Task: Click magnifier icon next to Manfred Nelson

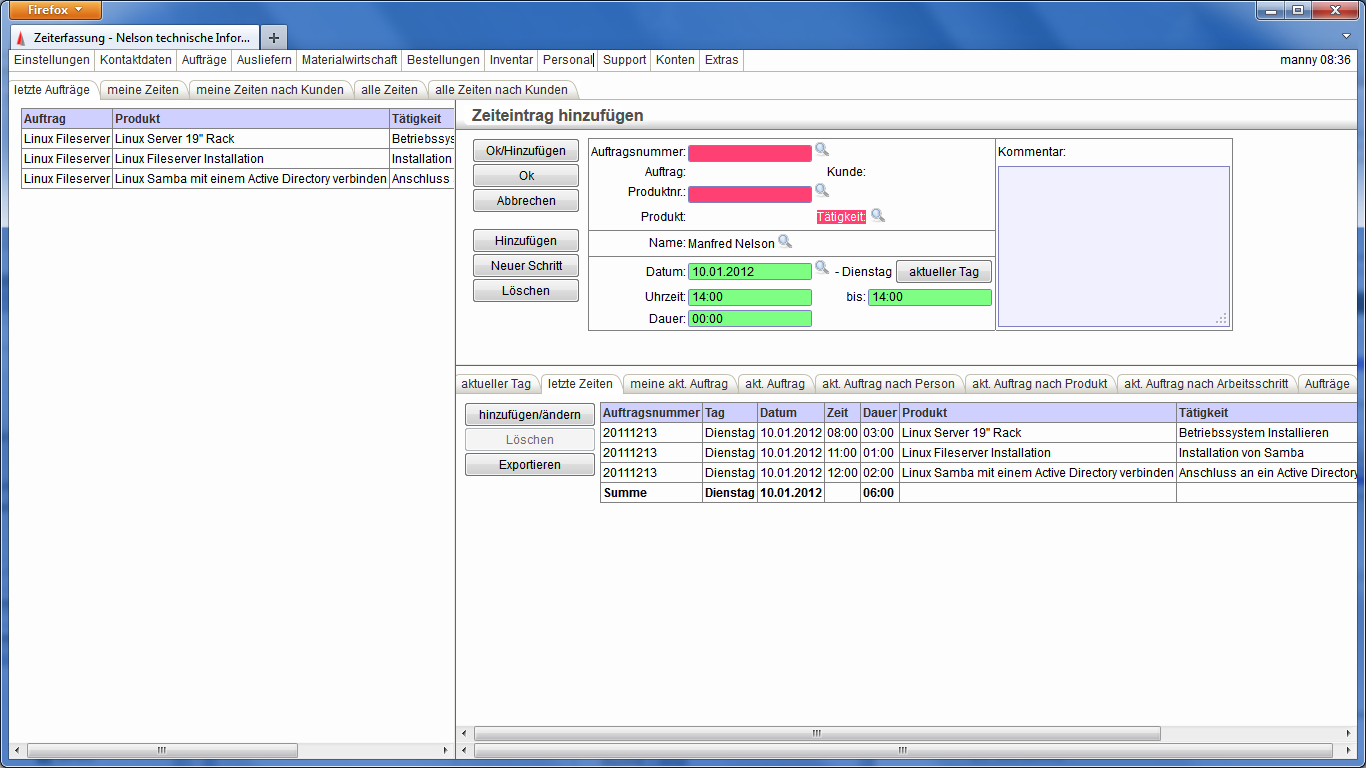Action: [x=785, y=241]
